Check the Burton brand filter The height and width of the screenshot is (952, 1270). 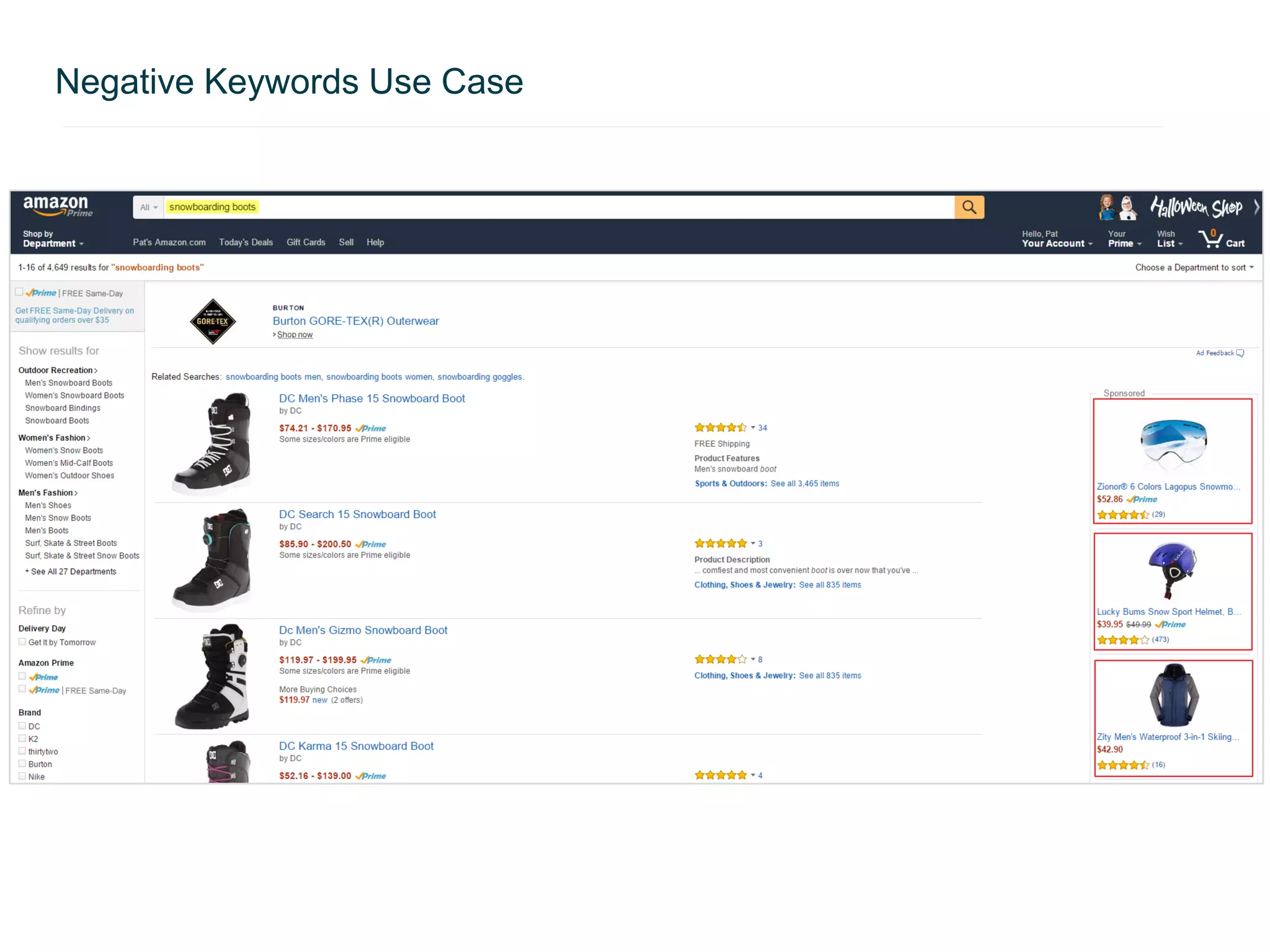(22, 764)
